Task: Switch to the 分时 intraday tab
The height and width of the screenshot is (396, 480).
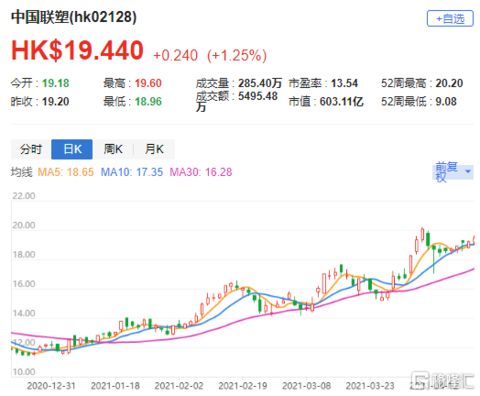Action: 31,149
